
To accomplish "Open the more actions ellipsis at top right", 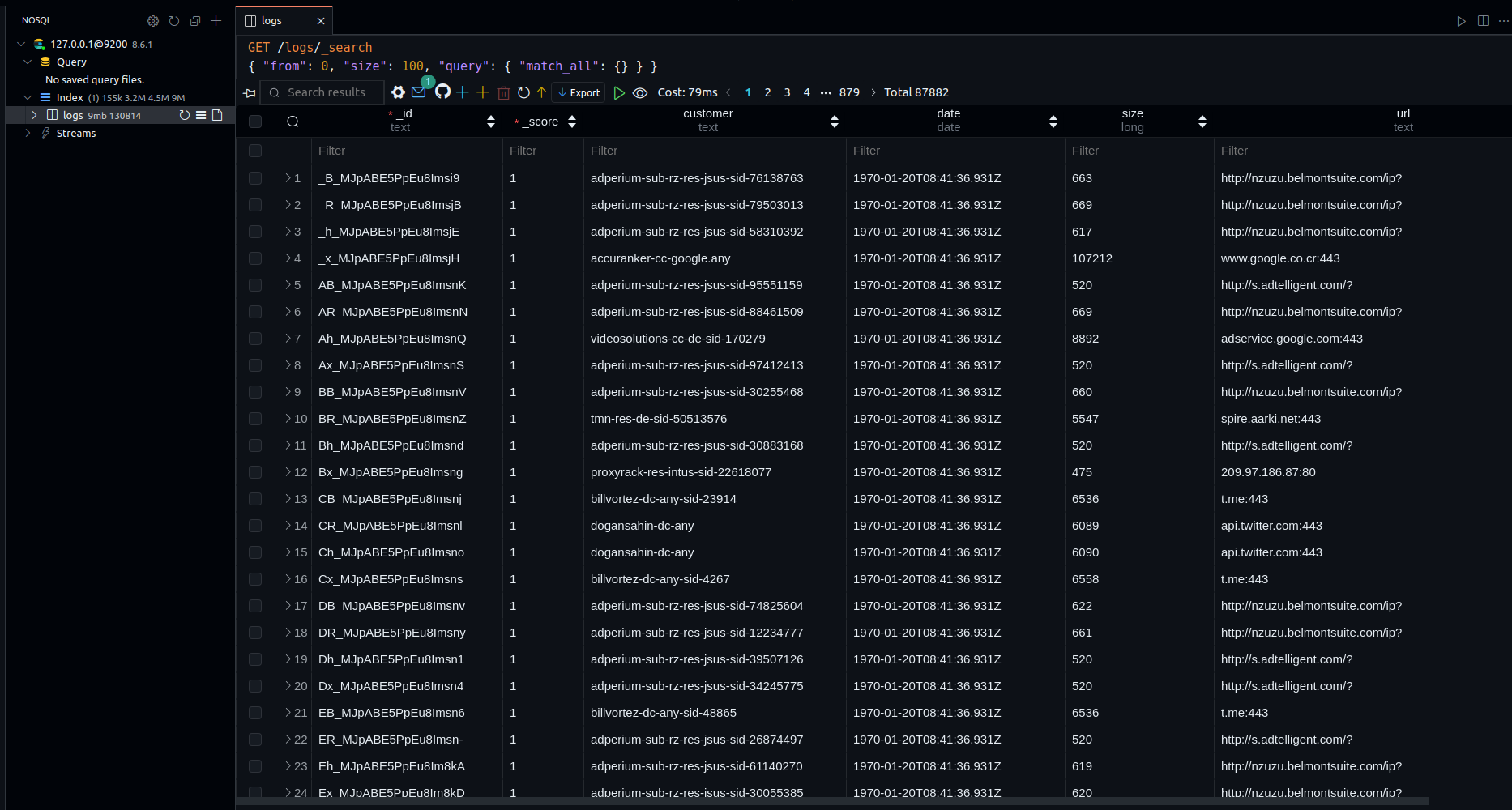I will tap(1504, 21).
